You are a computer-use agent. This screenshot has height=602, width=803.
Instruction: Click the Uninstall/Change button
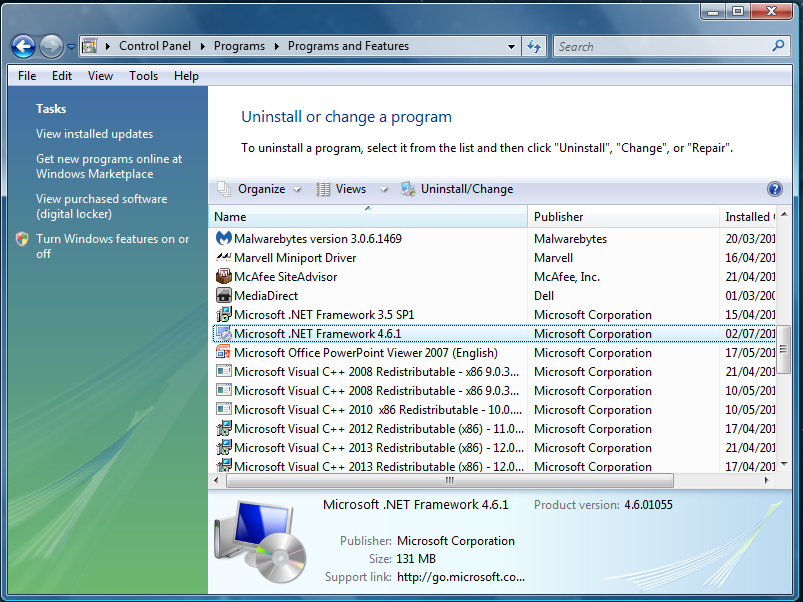point(457,189)
